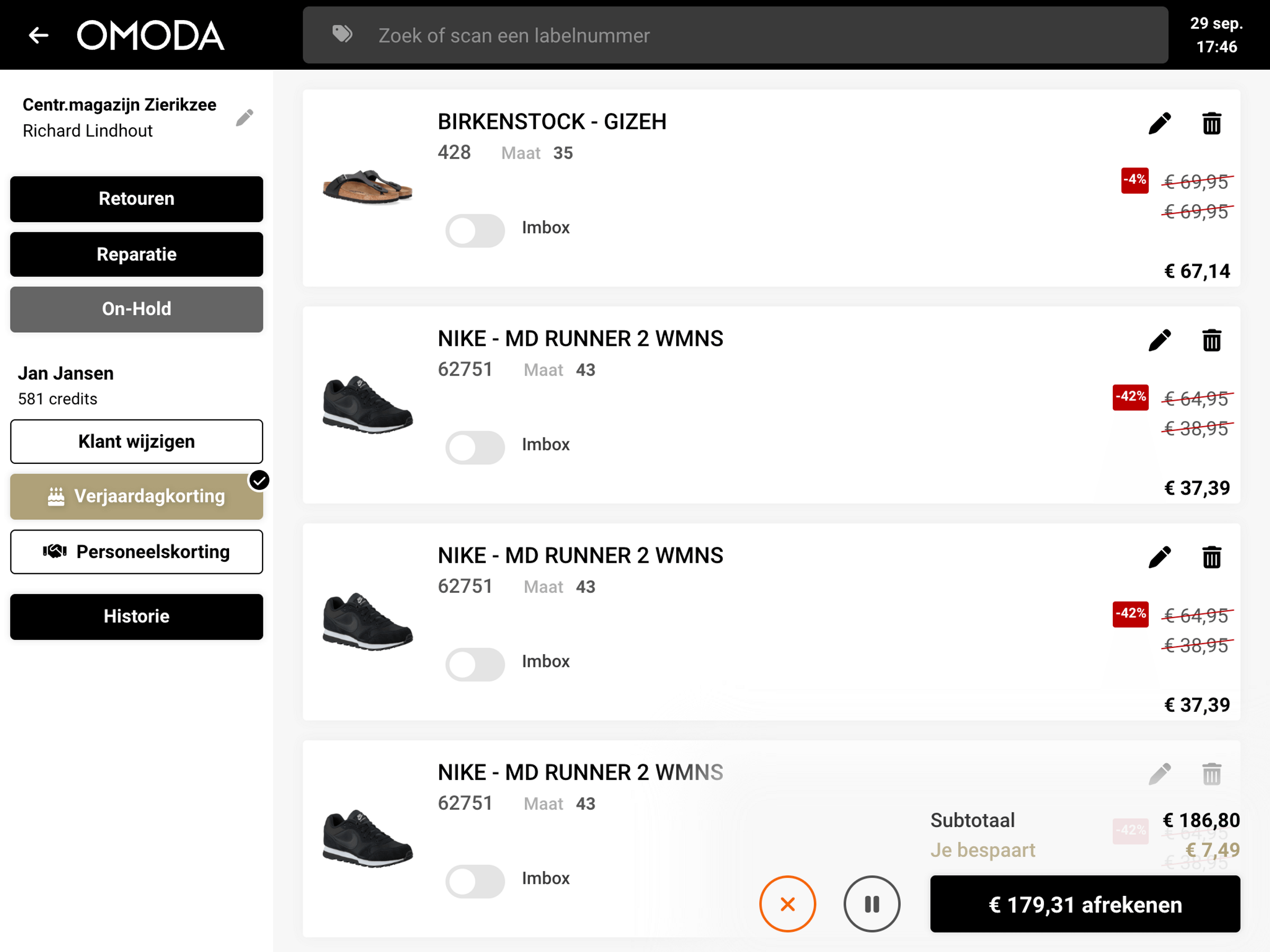Open second Nike MD Runner shoe thumbnail

[x=367, y=621]
